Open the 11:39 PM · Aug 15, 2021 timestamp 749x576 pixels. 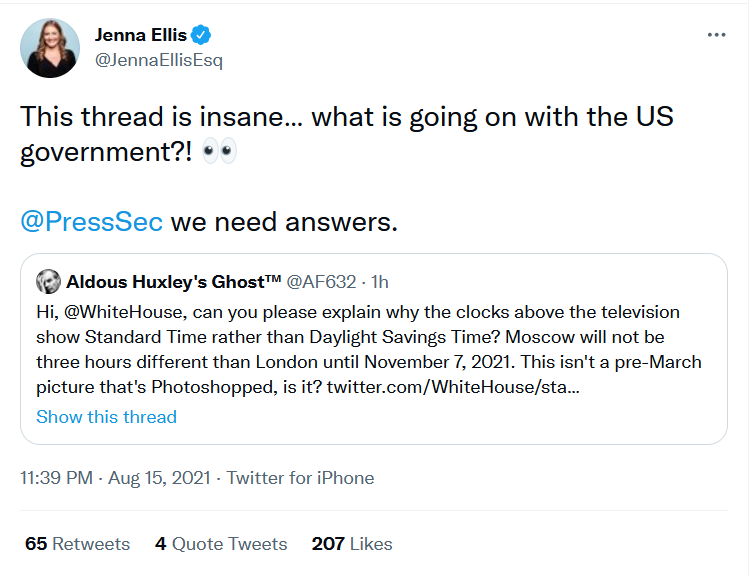tap(115, 478)
